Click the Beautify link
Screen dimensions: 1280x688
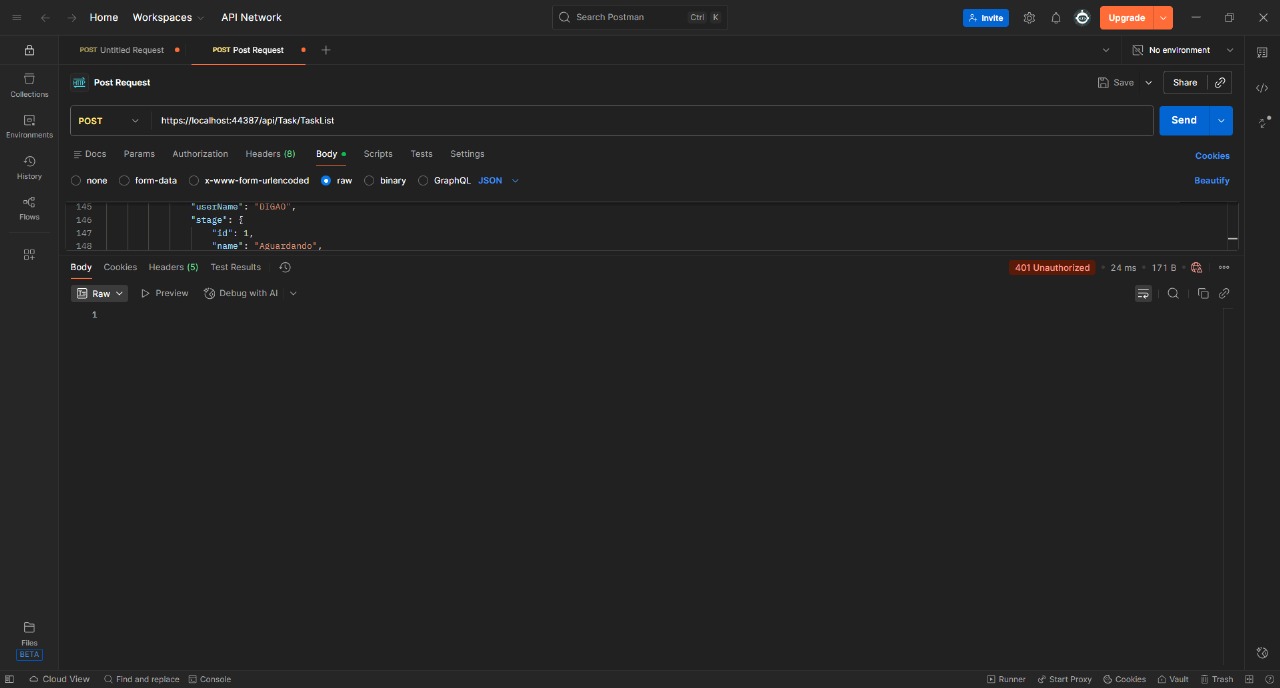pos(1211,181)
